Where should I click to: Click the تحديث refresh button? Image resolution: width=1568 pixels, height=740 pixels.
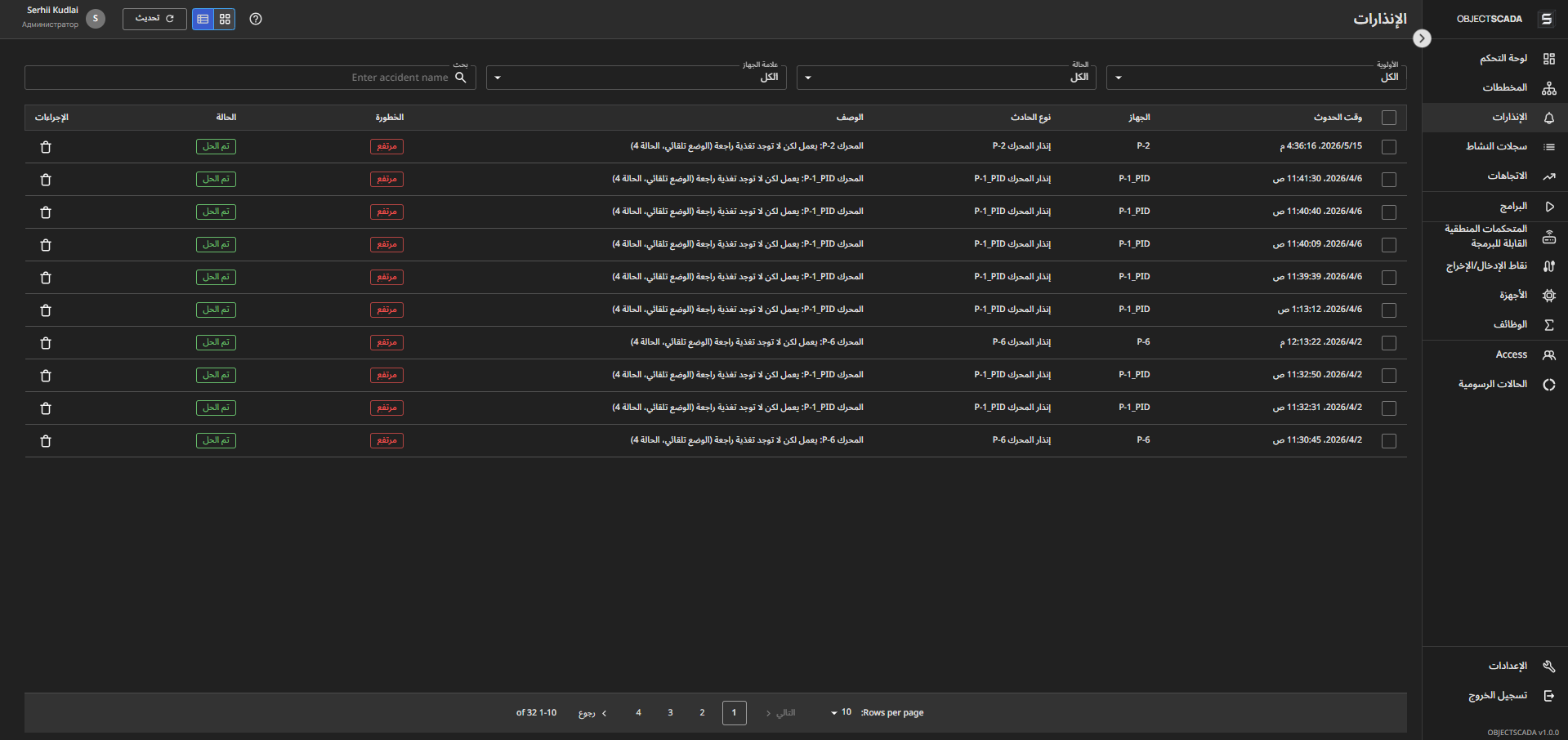[154, 19]
